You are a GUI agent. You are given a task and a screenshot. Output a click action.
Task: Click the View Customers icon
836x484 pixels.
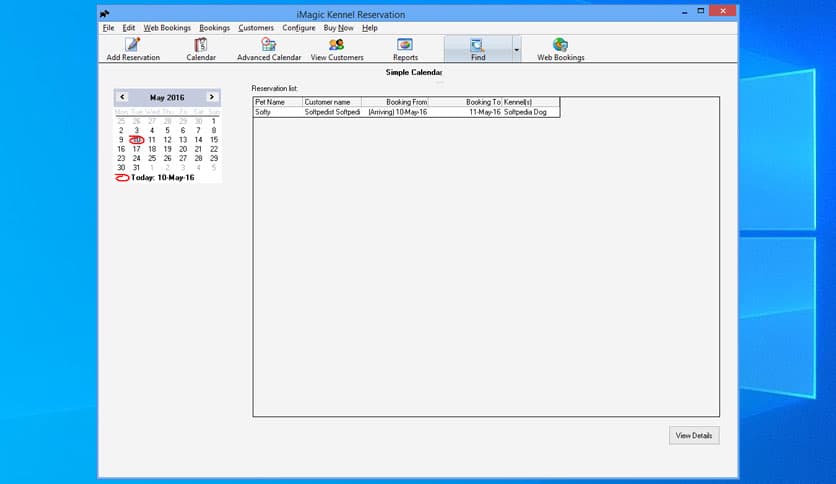point(337,49)
